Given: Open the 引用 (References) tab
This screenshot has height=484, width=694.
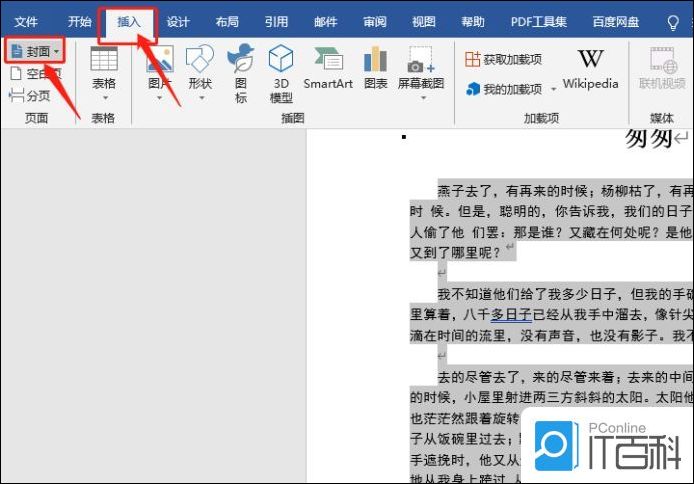Looking at the screenshot, I should point(276,22).
